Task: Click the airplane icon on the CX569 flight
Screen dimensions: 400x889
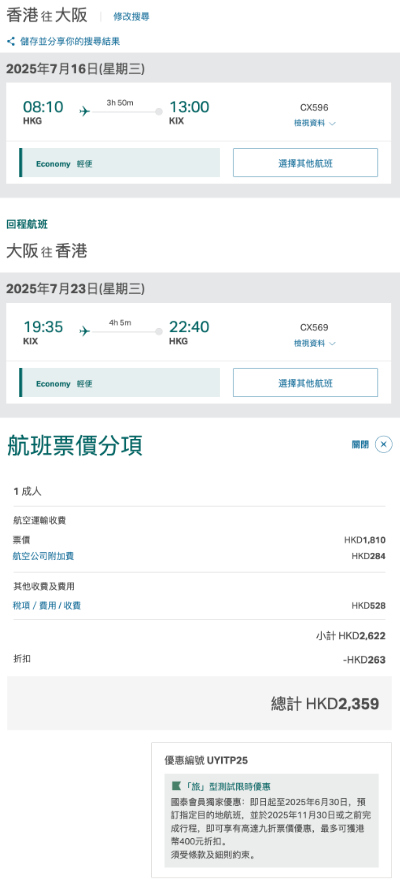Action: [x=85, y=331]
